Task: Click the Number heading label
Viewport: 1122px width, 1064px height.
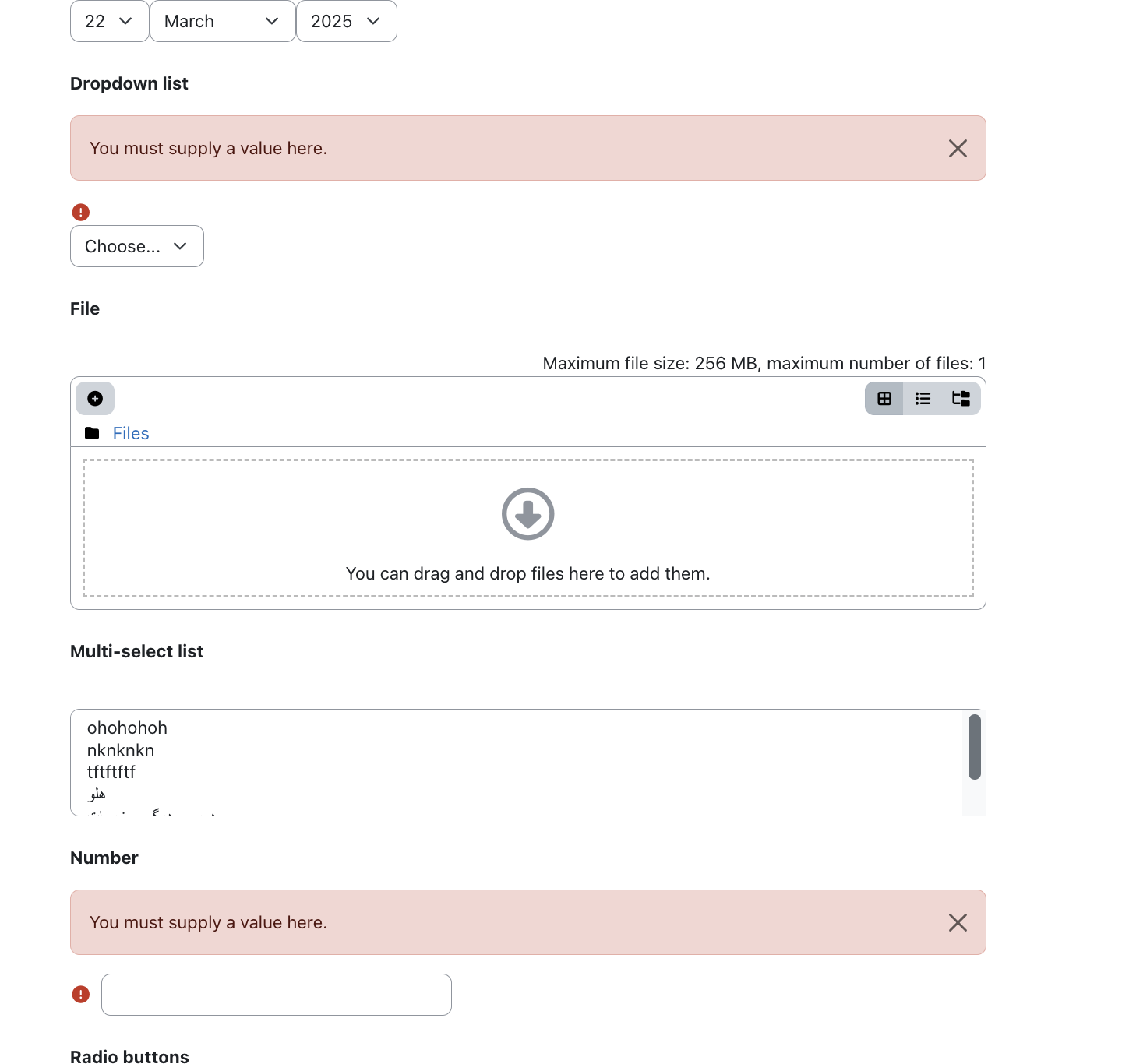Action: click(104, 858)
